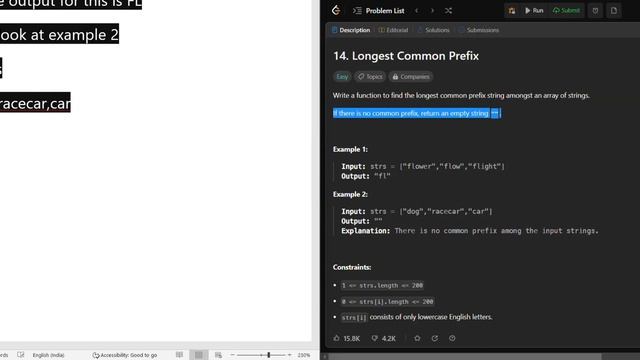640x360 pixels.
Task: Open the help/feedback circle icon
Action: coord(452,338)
